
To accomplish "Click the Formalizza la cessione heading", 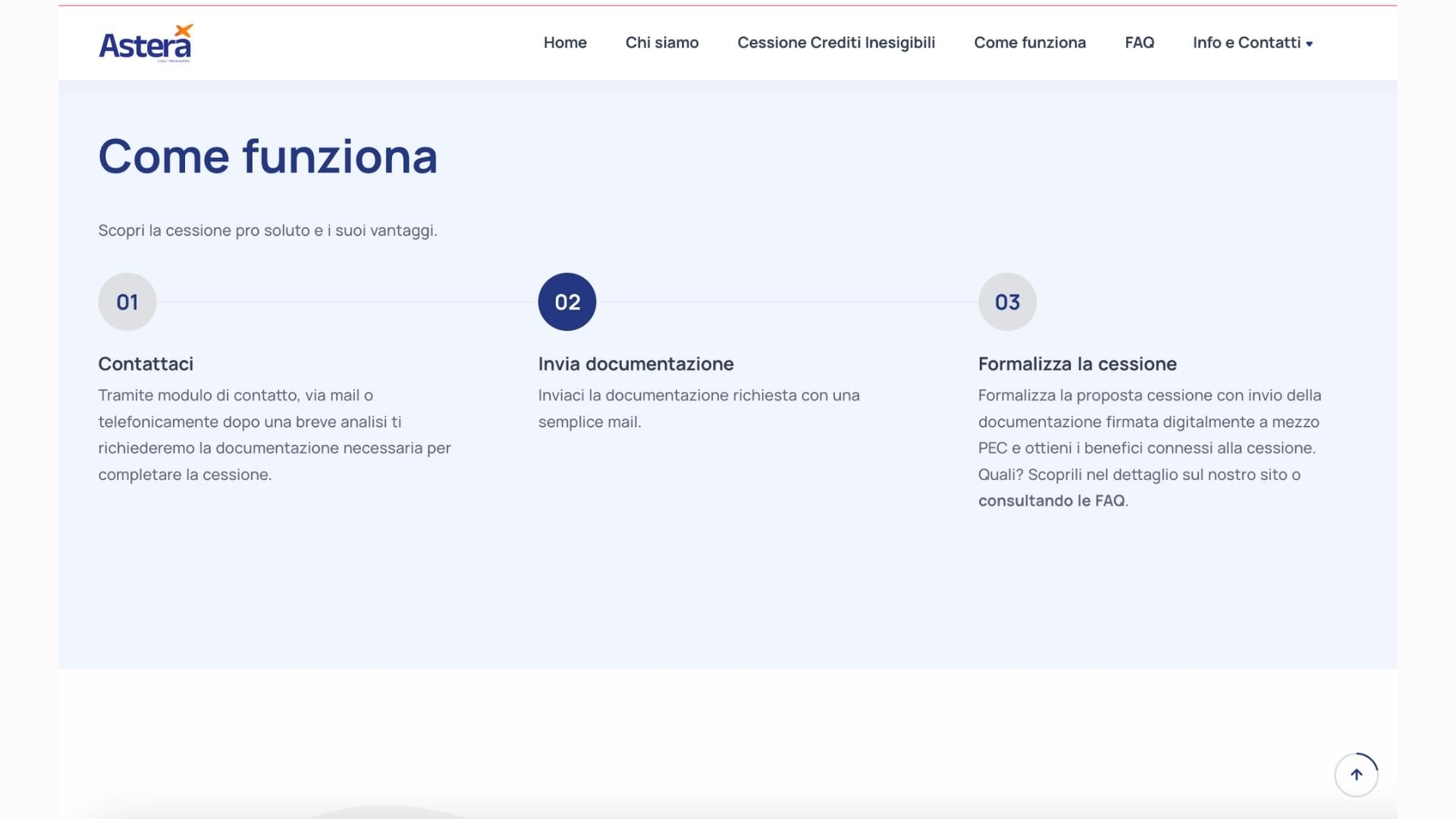I will [1077, 364].
